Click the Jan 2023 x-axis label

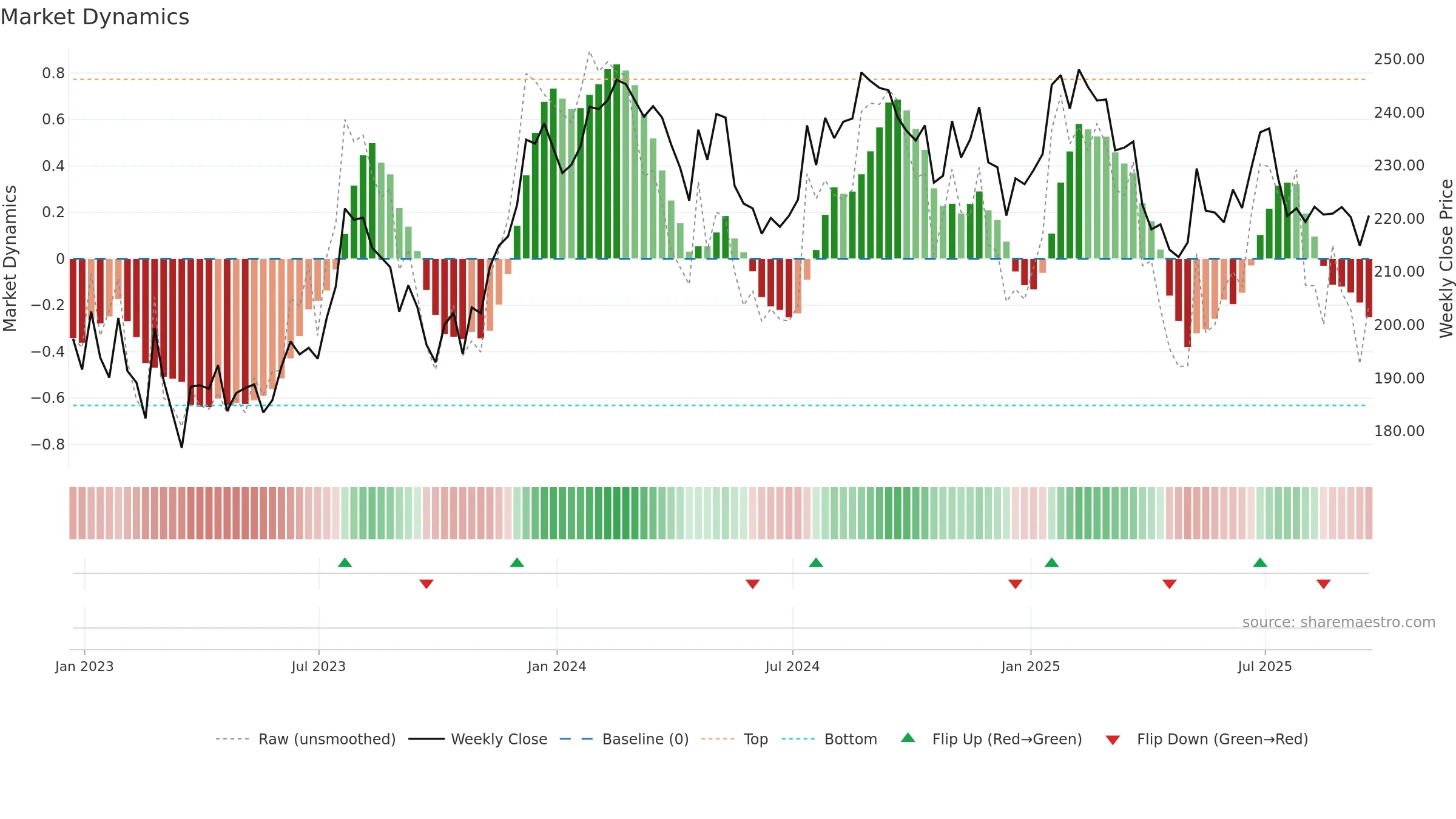coord(84,666)
